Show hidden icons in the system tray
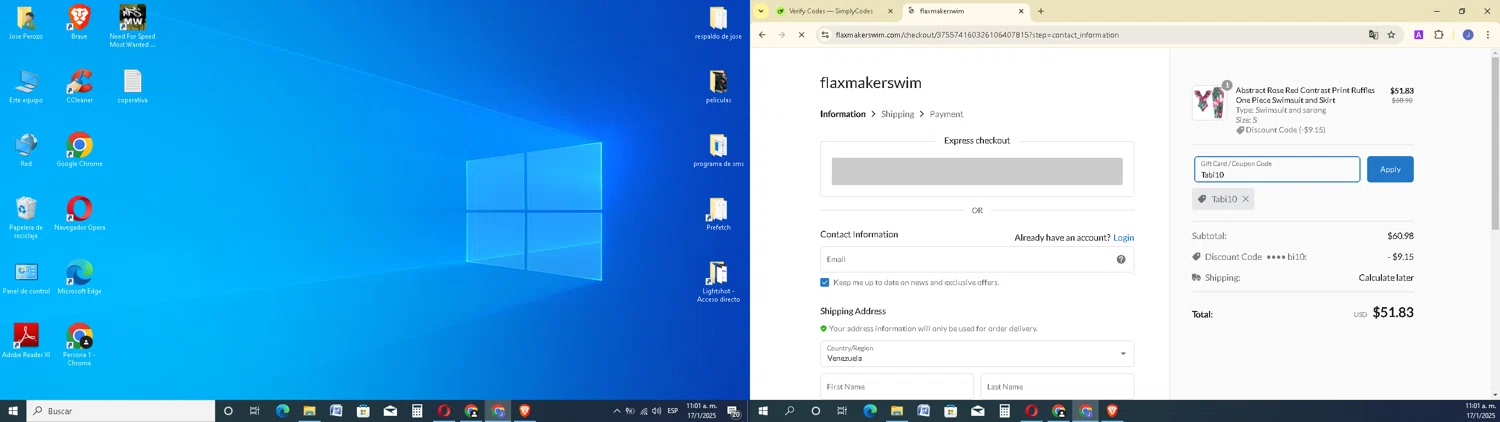The image size is (1500, 422). [616, 411]
